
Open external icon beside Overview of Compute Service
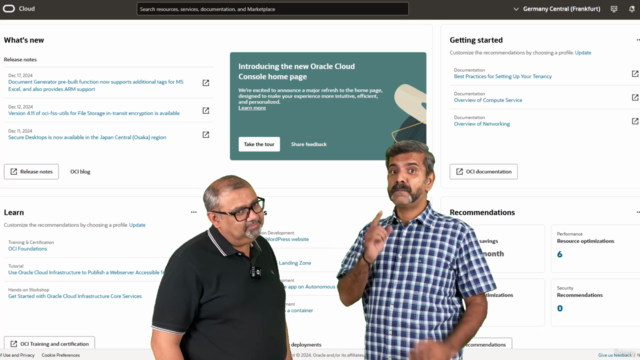pos(635,98)
